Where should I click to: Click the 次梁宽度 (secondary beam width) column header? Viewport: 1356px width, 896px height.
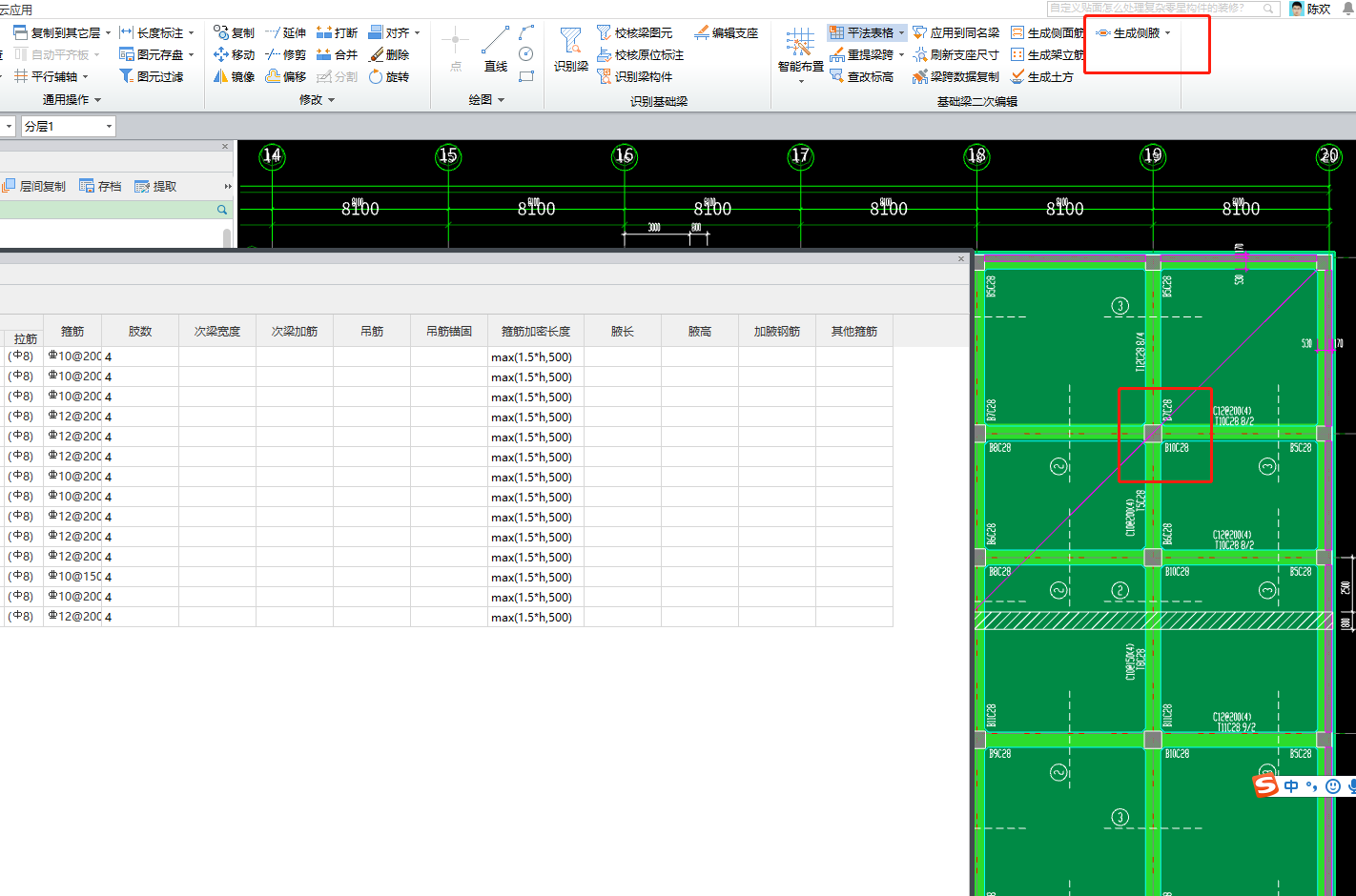click(217, 331)
